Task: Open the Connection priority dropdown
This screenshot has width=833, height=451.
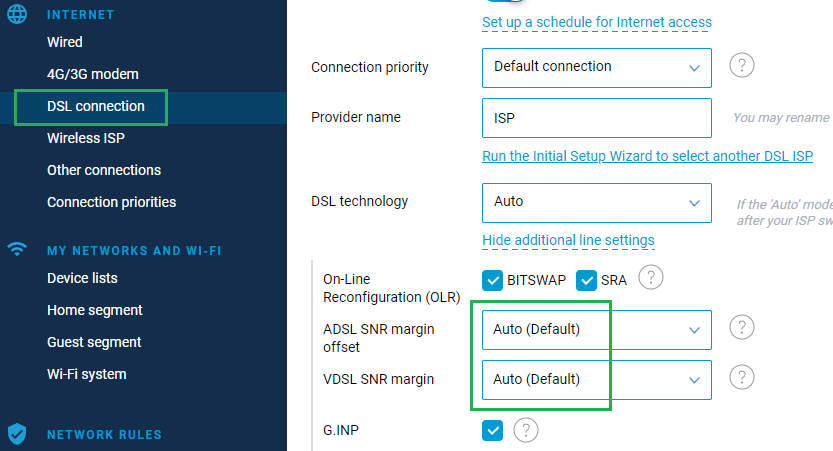Action: [x=596, y=67]
